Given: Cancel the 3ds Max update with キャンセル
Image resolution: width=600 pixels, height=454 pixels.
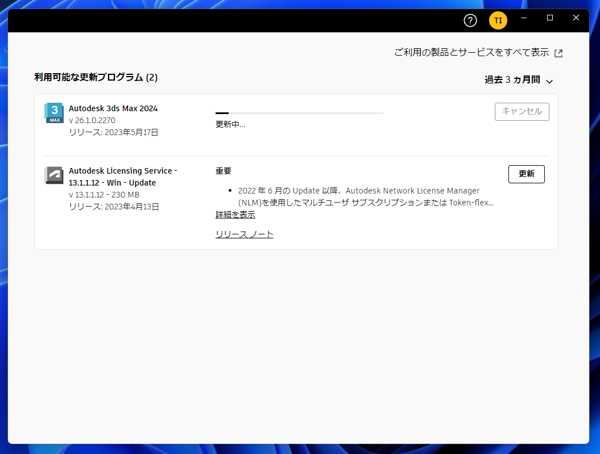Looking at the screenshot, I should tap(522, 111).
